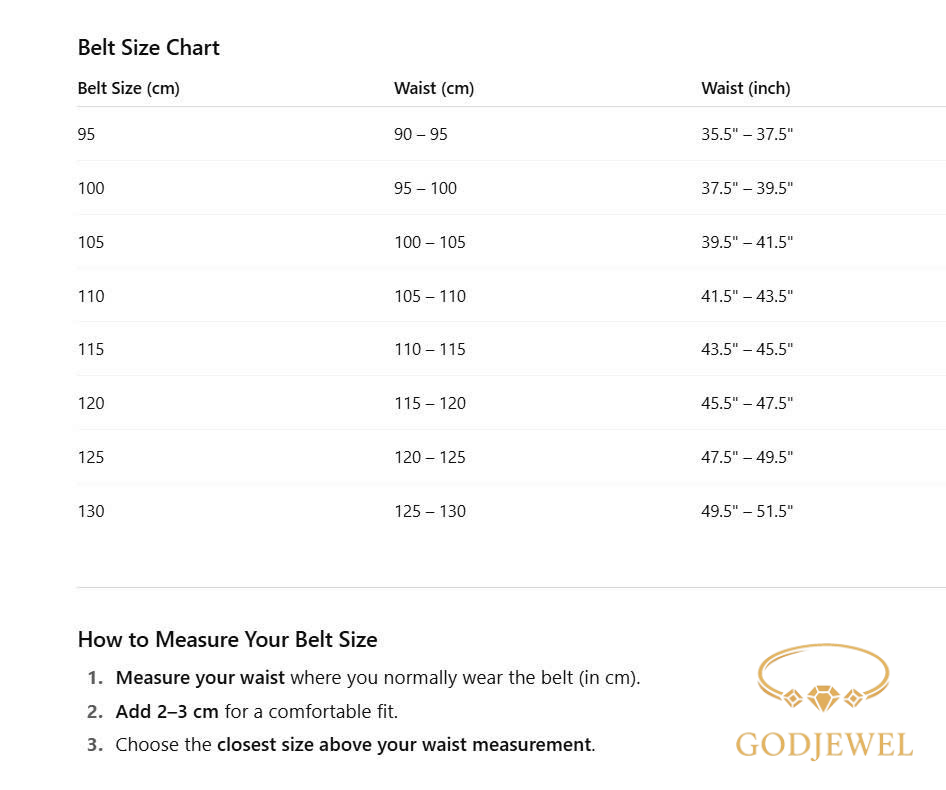Click belt size 95 in first row

[87, 134]
